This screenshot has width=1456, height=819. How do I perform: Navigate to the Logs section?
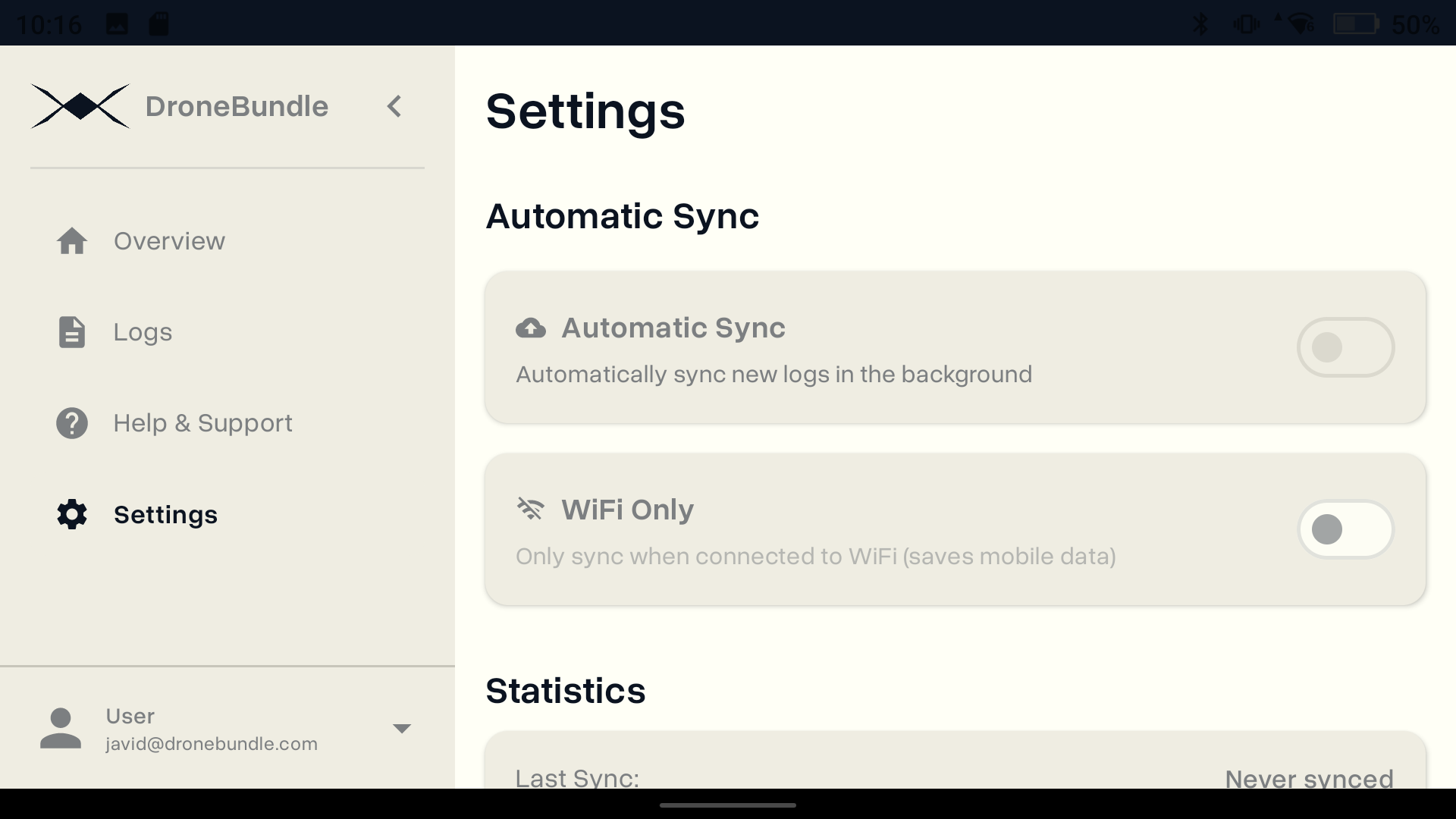tap(143, 332)
